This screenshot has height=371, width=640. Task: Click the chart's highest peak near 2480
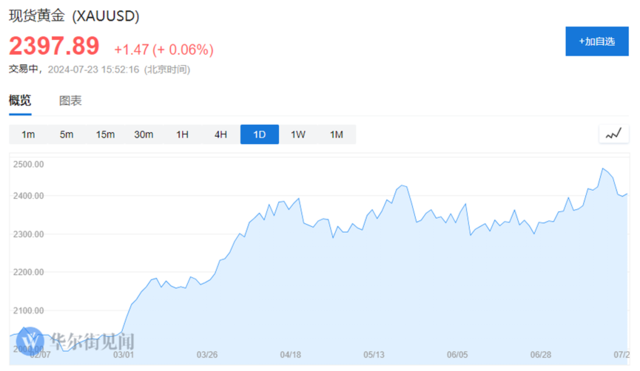click(603, 169)
